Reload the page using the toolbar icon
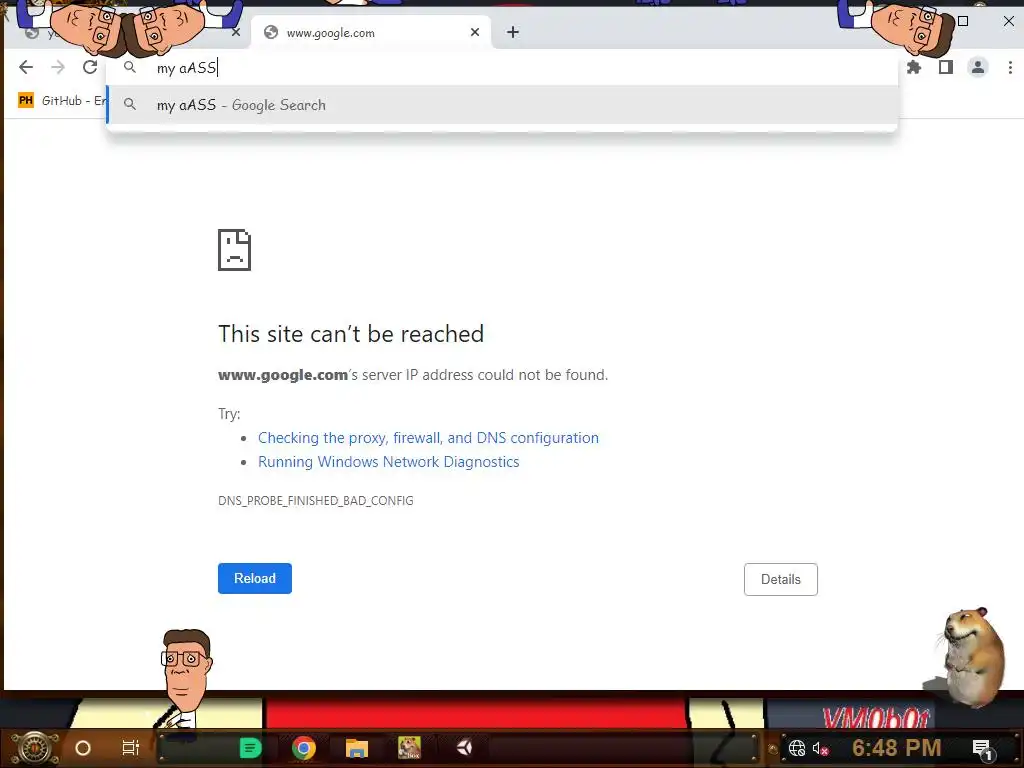The image size is (1024, 768). [x=90, y=67]
